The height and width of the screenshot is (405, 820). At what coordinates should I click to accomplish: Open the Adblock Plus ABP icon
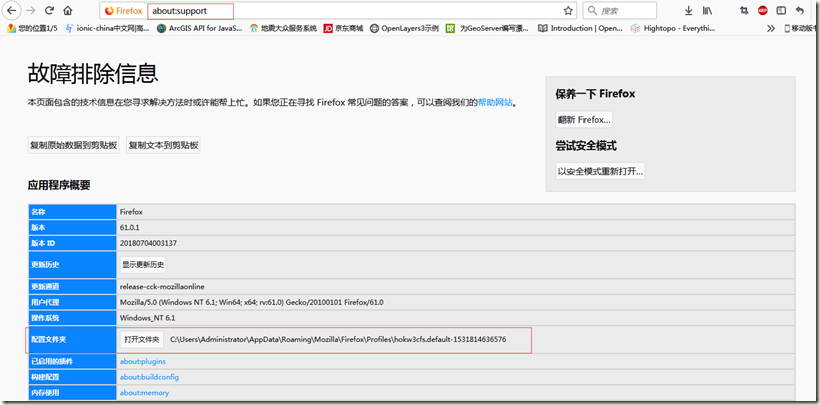coord(762,10)
